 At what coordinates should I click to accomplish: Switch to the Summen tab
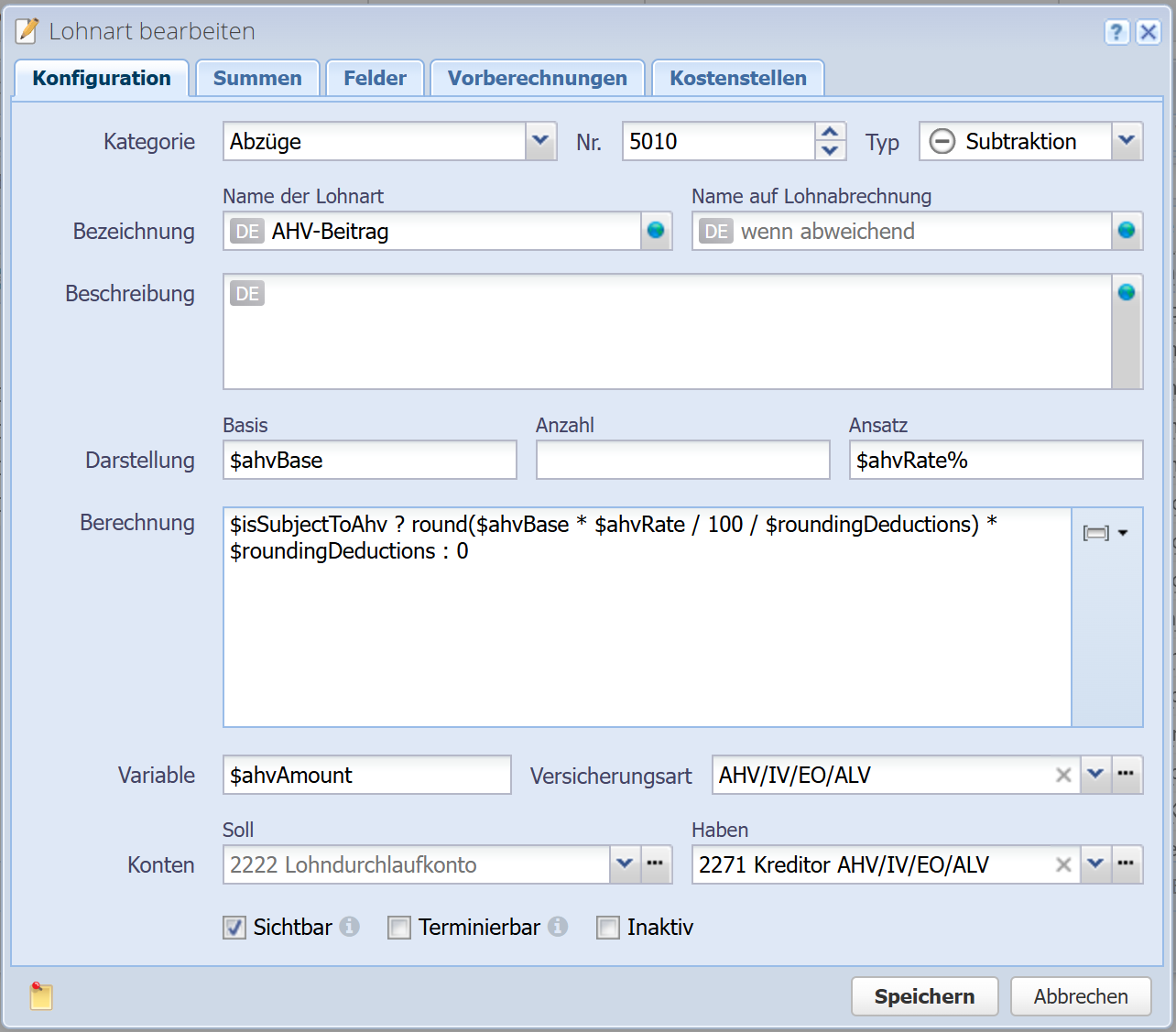click(x=257, y=79)
